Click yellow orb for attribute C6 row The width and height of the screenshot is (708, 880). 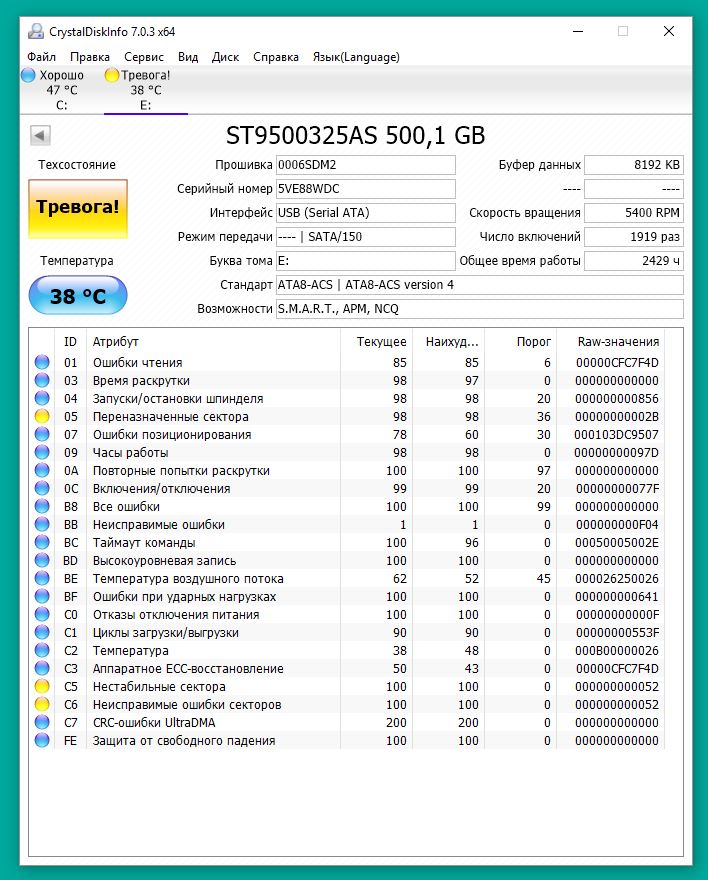42,705
